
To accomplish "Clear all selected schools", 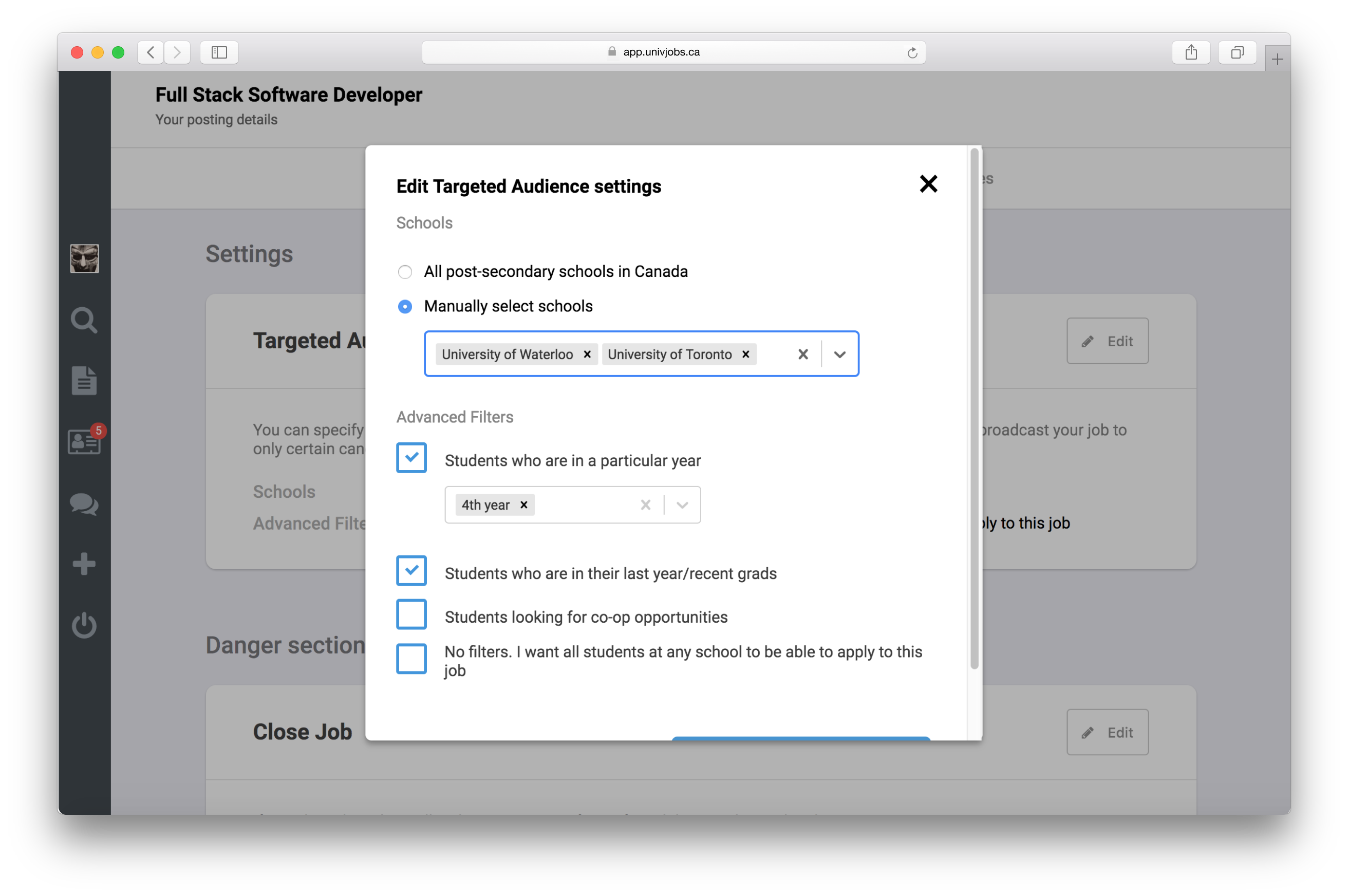I will 803,354.
